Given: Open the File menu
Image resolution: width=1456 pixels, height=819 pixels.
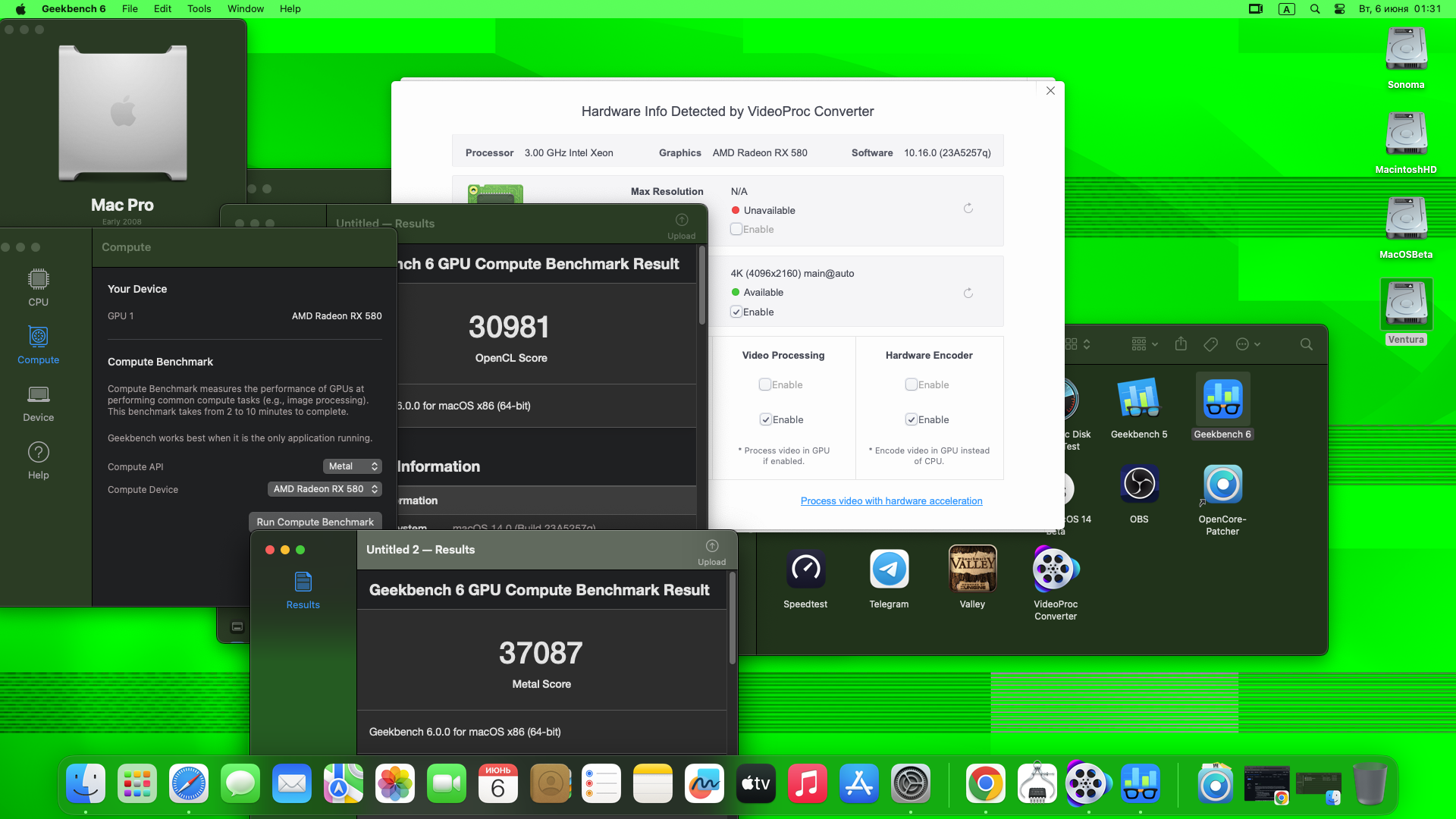Looking at the screenshot, I should click(130, 9).
